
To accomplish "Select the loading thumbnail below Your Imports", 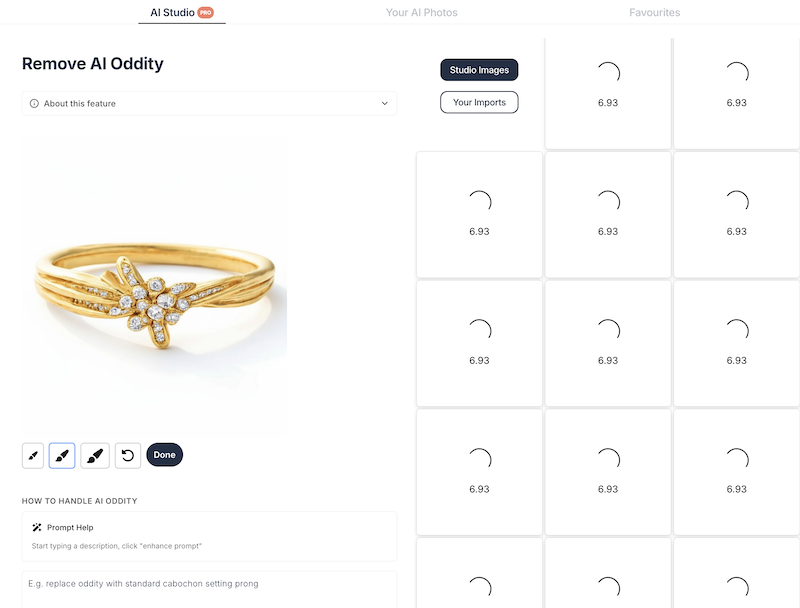I will click(x=479, y=214).
